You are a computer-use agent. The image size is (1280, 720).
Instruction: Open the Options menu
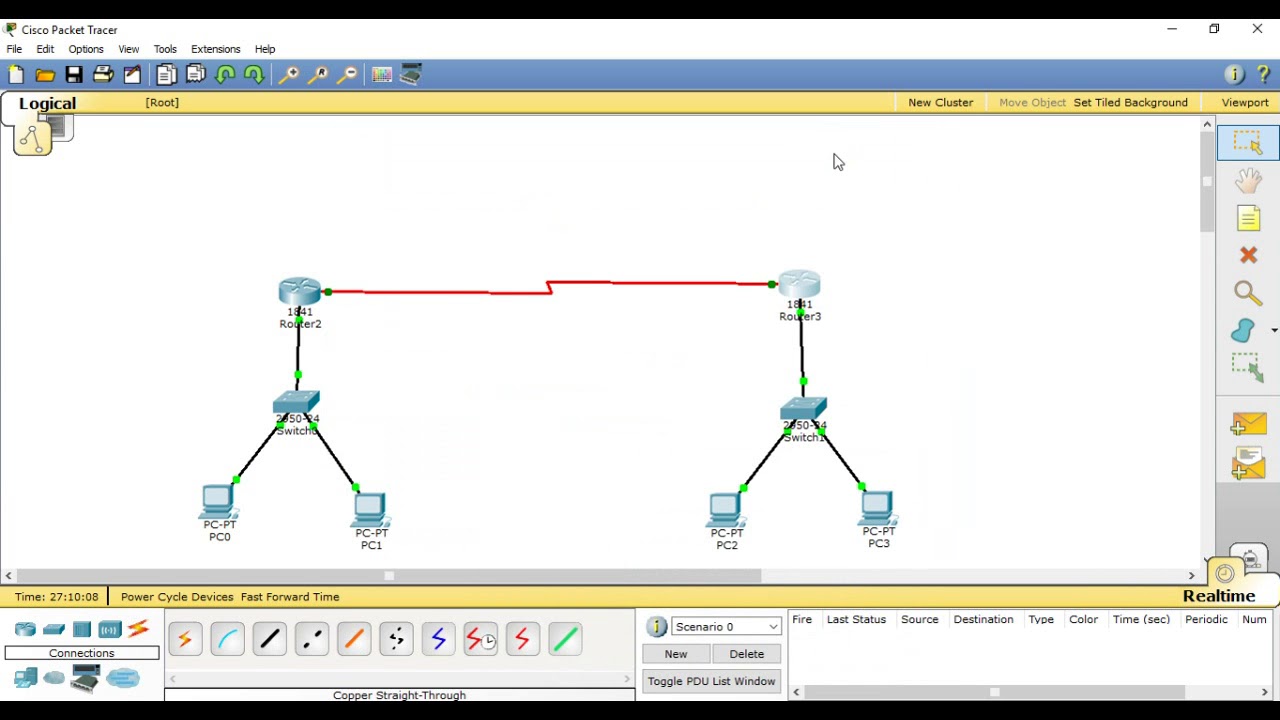(x=86, y=49)
